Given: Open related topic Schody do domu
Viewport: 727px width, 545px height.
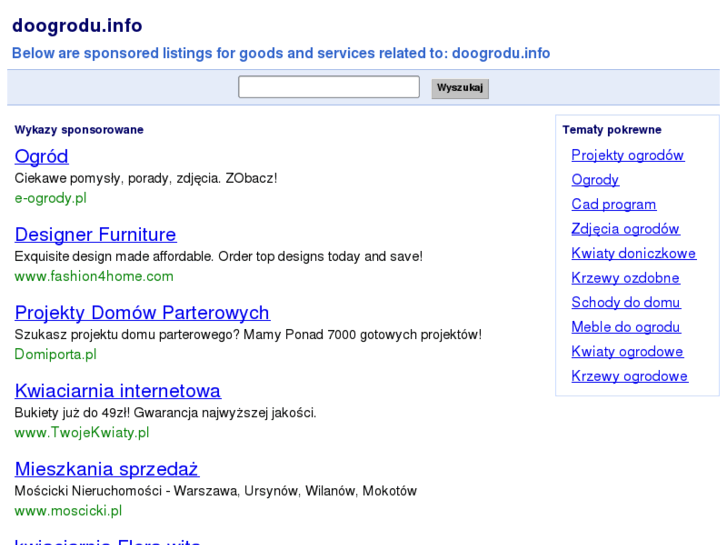Looking at the screenshot, I should tap(625, 303).
